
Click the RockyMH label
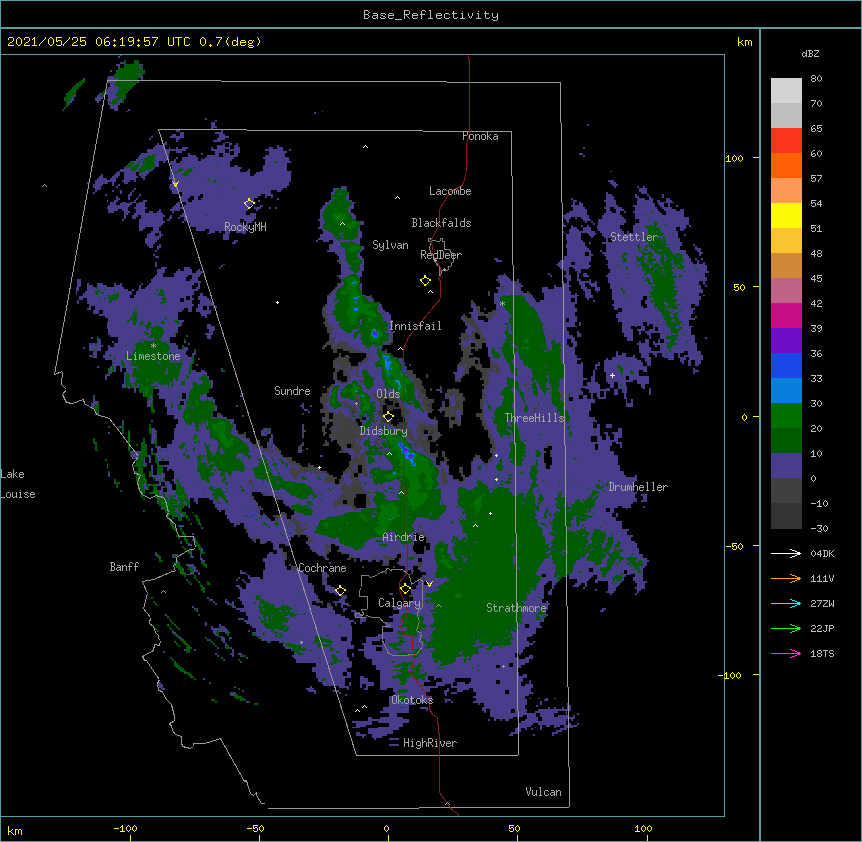pyautogui.click(x=245, y=227)
